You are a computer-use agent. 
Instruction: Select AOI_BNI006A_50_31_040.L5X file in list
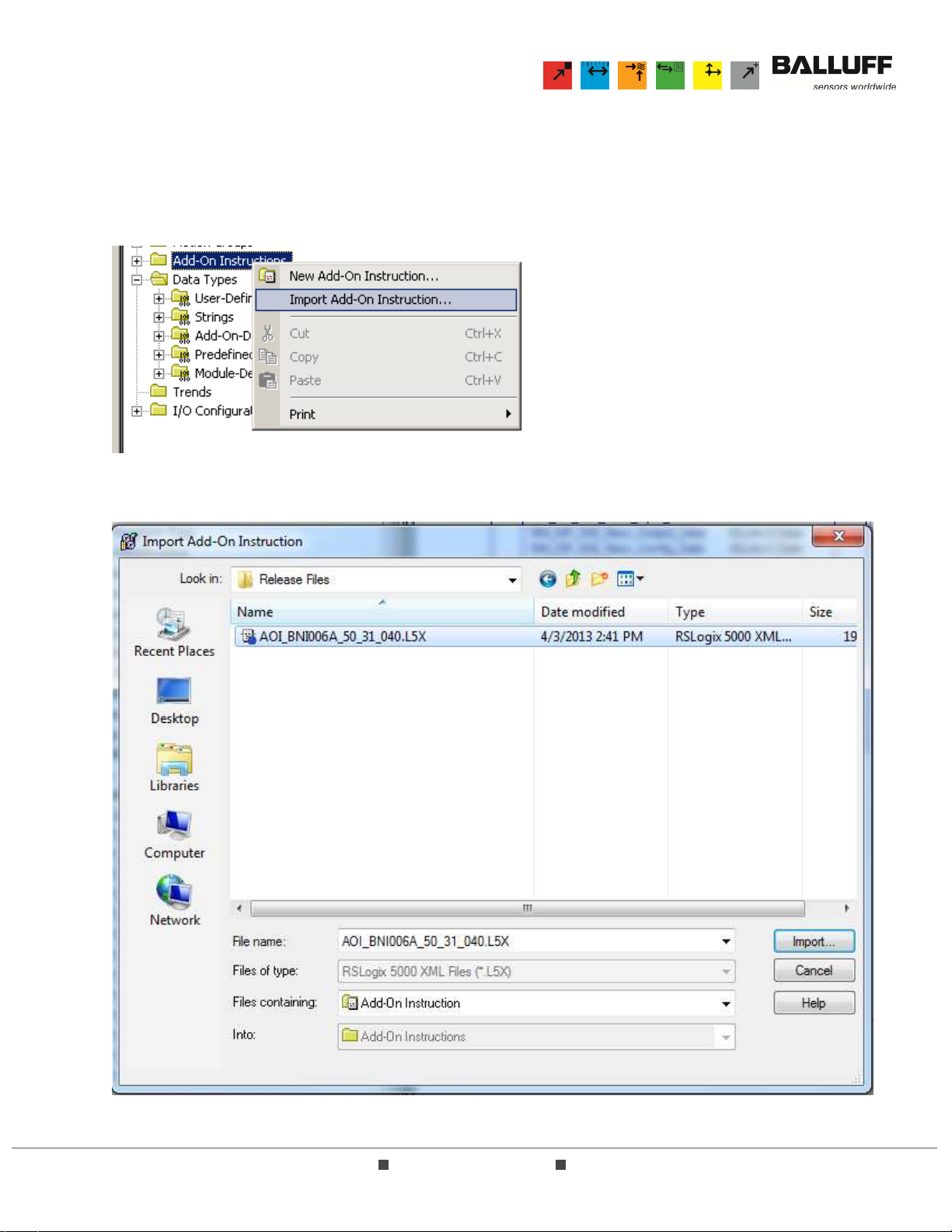[342, 637]
